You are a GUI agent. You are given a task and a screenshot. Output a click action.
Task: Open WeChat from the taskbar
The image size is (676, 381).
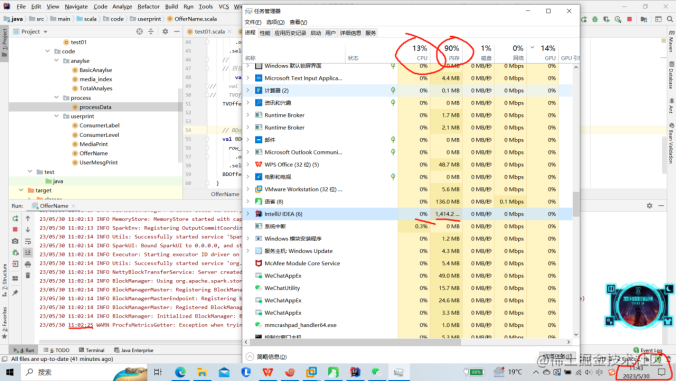(x=377, y=372)
